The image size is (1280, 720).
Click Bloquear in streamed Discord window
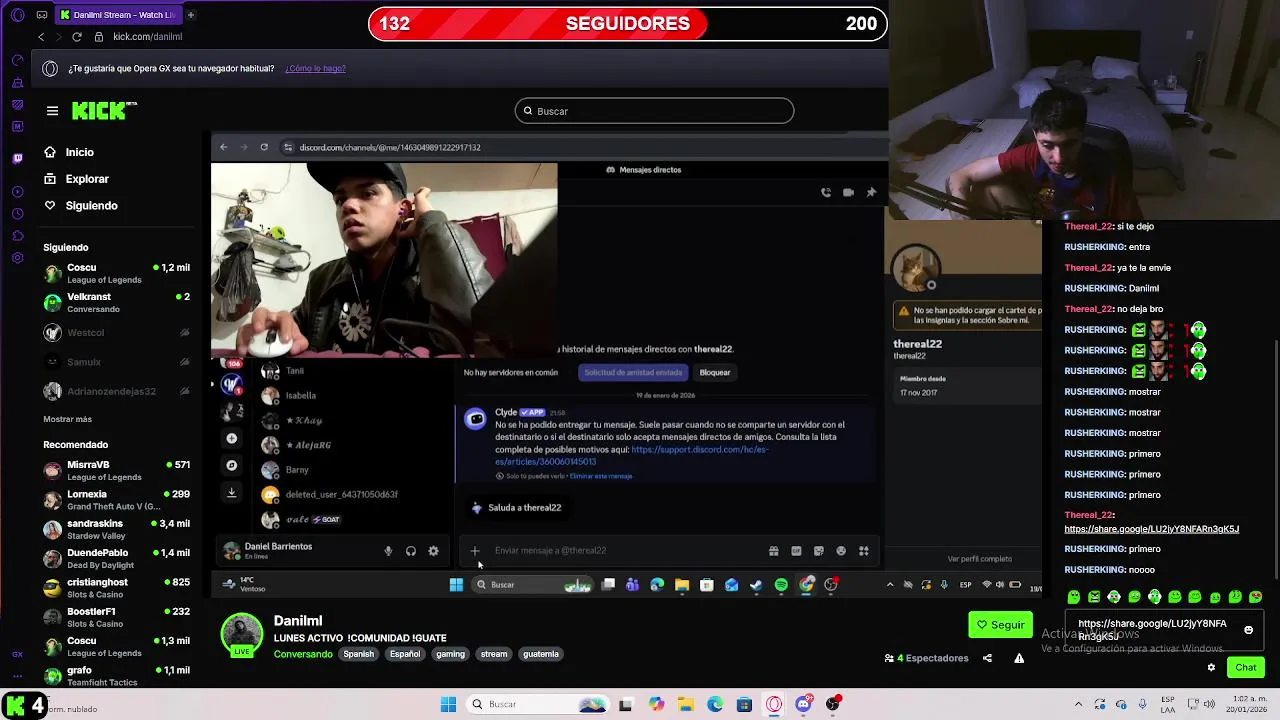click(714, 372)
